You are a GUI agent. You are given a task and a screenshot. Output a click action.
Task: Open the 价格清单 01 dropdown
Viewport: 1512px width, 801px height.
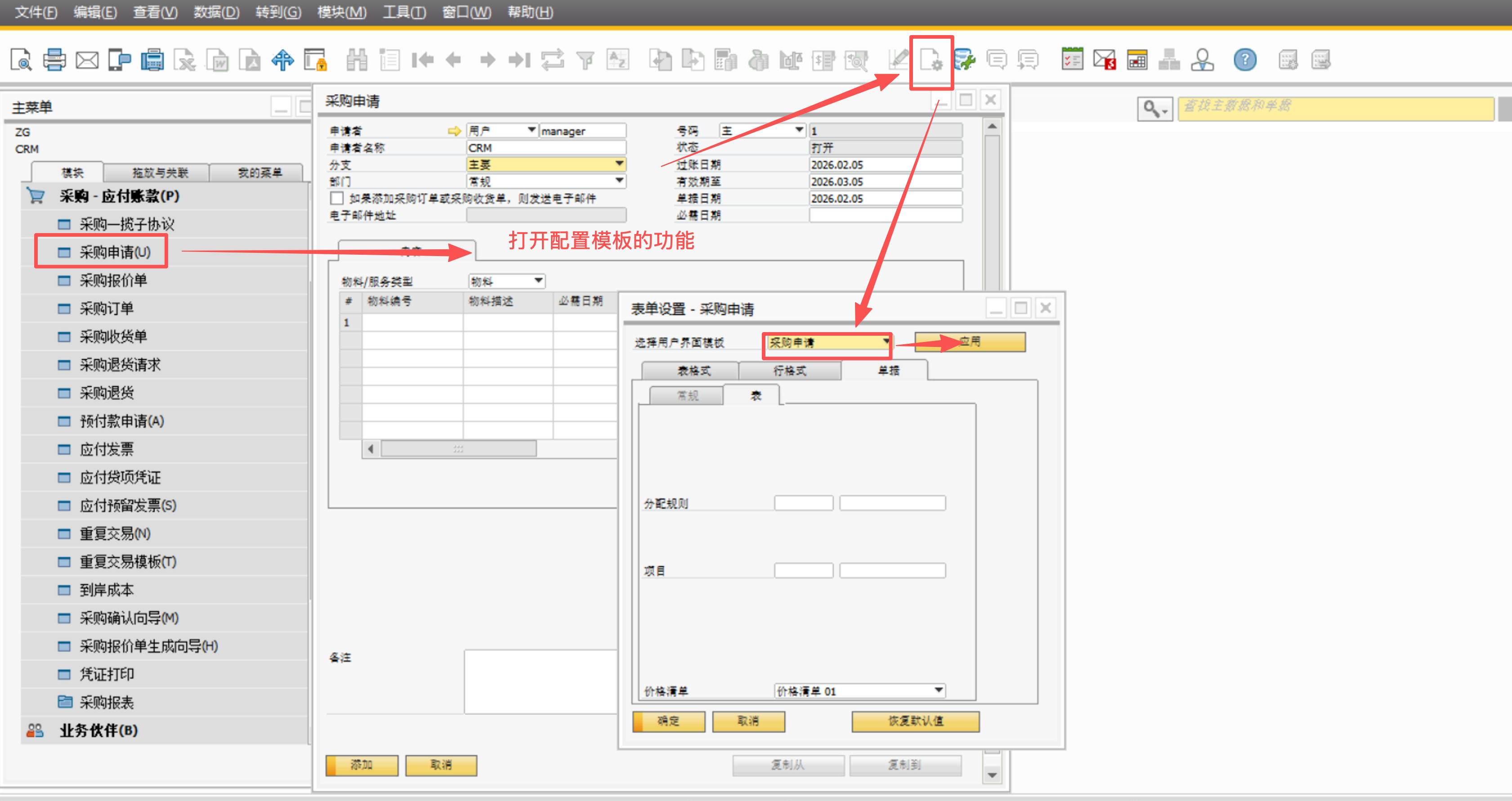point(938,691)
